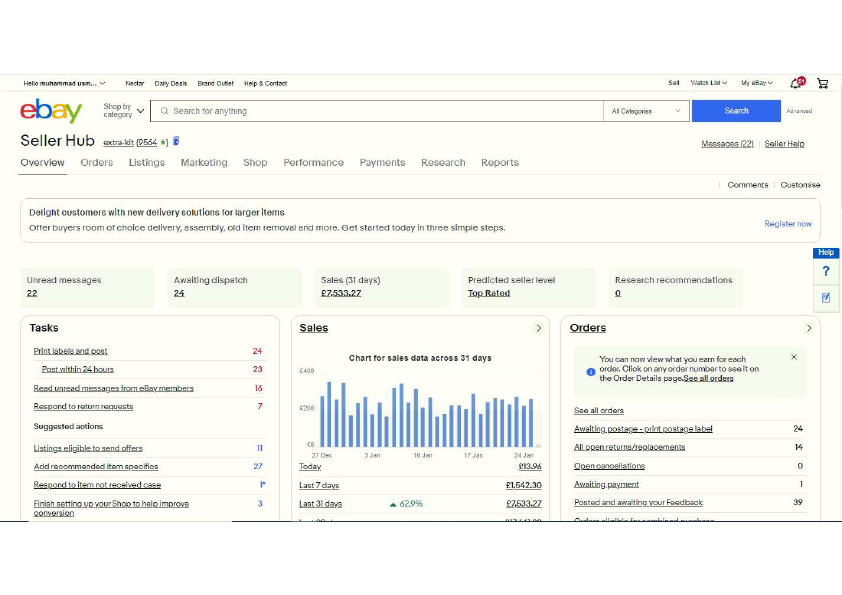
Task: Click the eBay logo
Action: (x=51, y=111)
